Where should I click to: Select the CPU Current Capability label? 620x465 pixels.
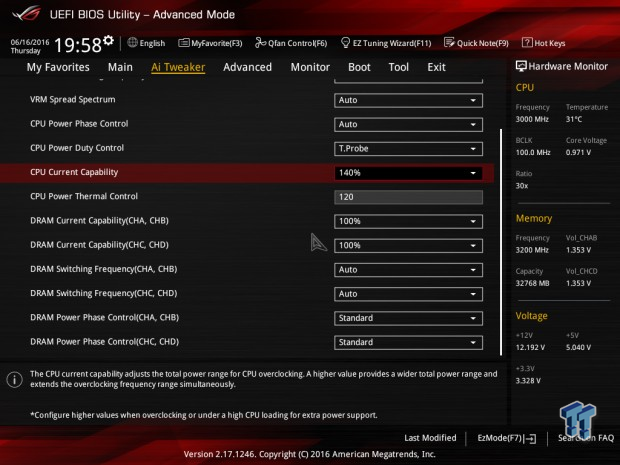pyautogui.click(x=74, y=172)
